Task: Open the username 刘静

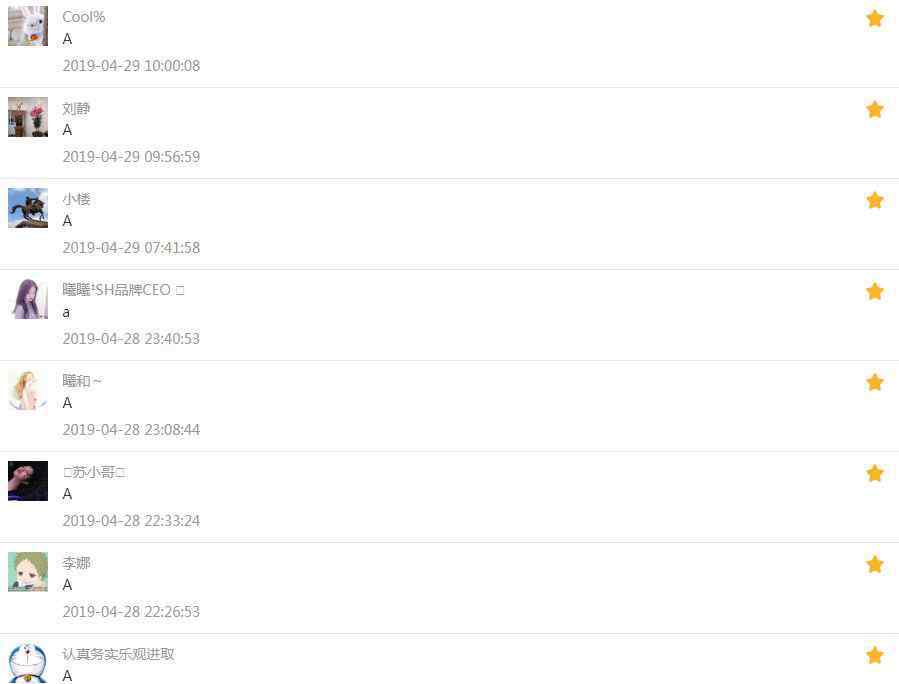Action: [x=76, y=108]
